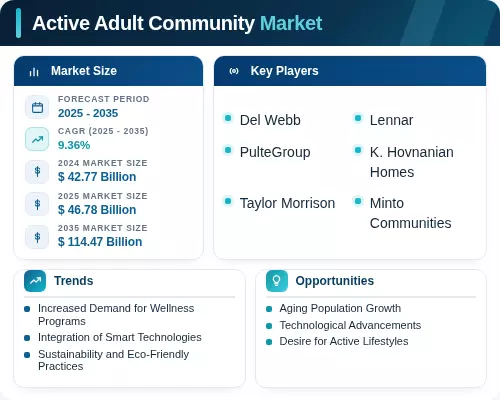Screen dimensions: 500x400
Task: Click the forecast period value 2025 - 2035
Action: click(88, 113)
